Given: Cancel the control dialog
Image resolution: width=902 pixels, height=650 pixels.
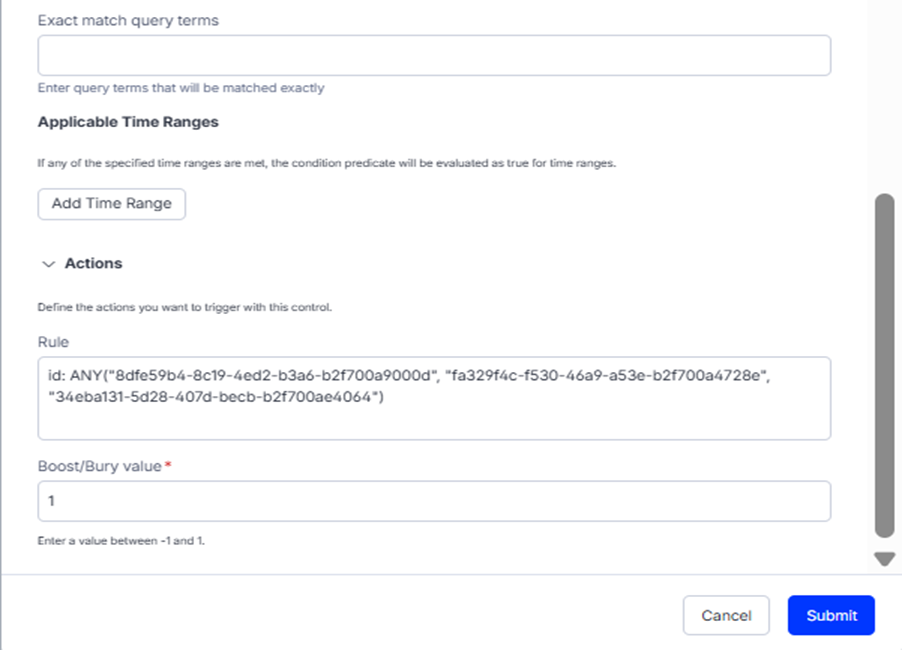Looking at the screenshot, I should (x=726, y=615).
